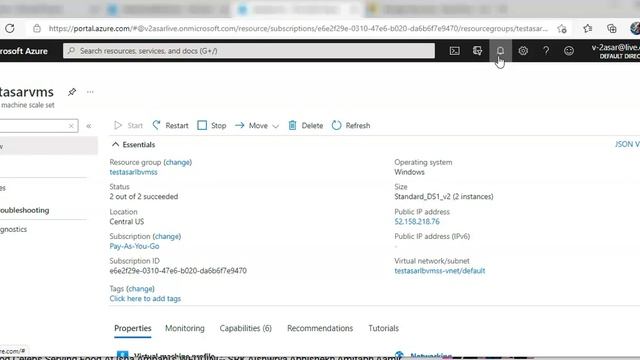This screenshot has width=640, height=360.
Task: Select the Windows operating system value
Action: (409, 172)
